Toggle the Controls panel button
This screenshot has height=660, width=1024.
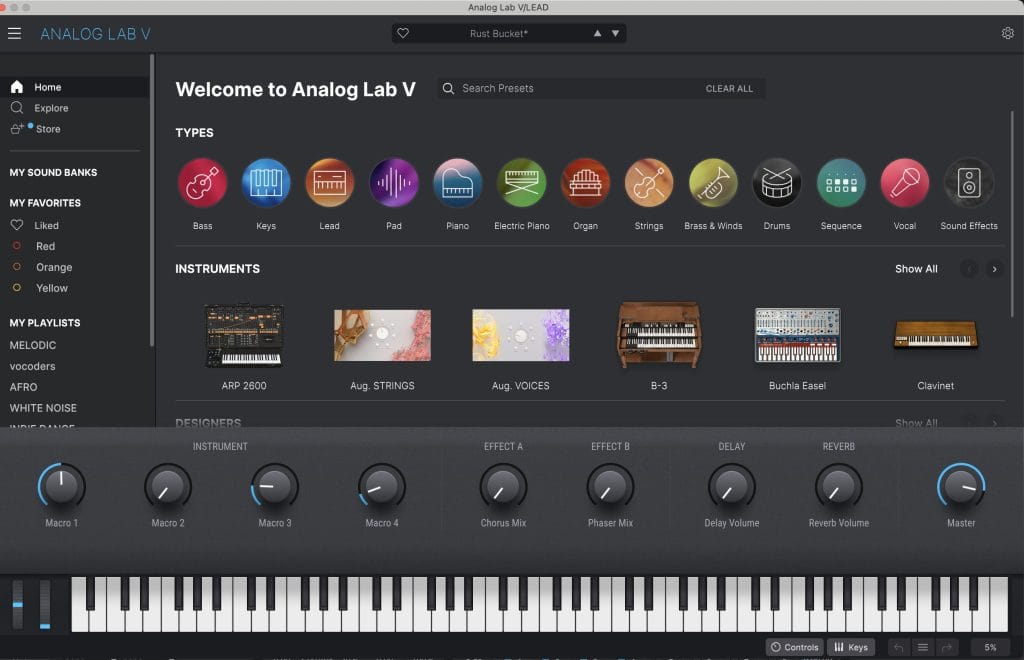(794, 648)
